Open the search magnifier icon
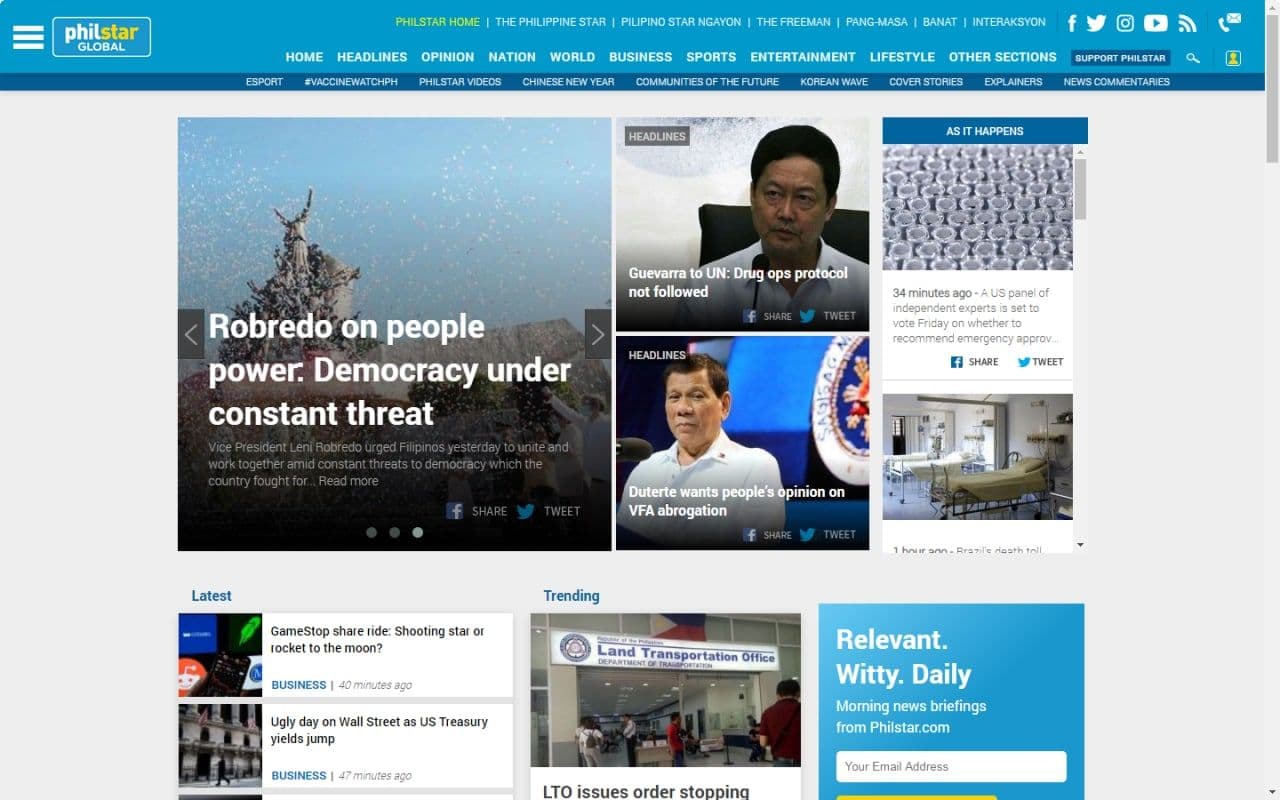 point(1193,58)
